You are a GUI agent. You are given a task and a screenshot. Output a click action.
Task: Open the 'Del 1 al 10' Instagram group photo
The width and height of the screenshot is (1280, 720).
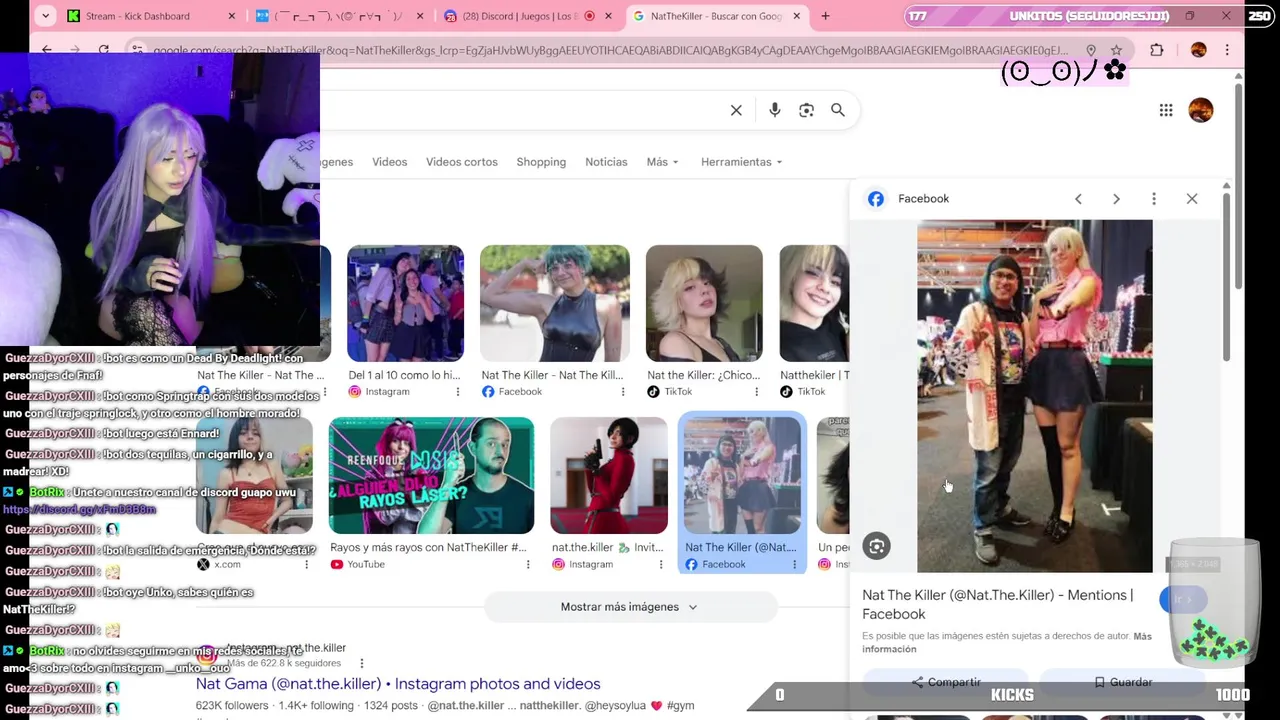405,303
